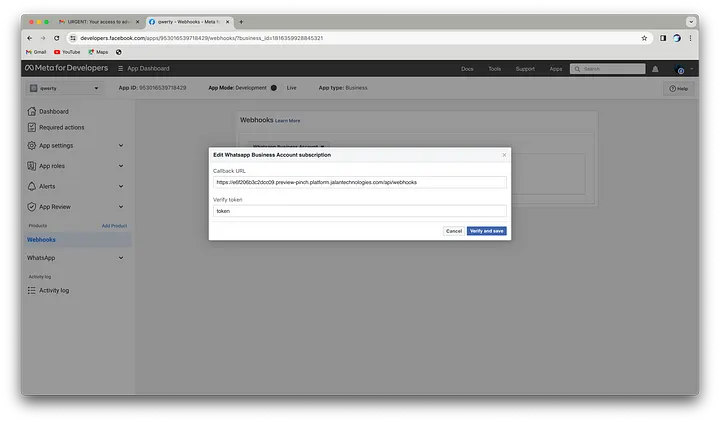The height and width of the screenshot is (423, 720).
Task: Expand WhatsApp product chevron
Action: (x=121, y=258)
